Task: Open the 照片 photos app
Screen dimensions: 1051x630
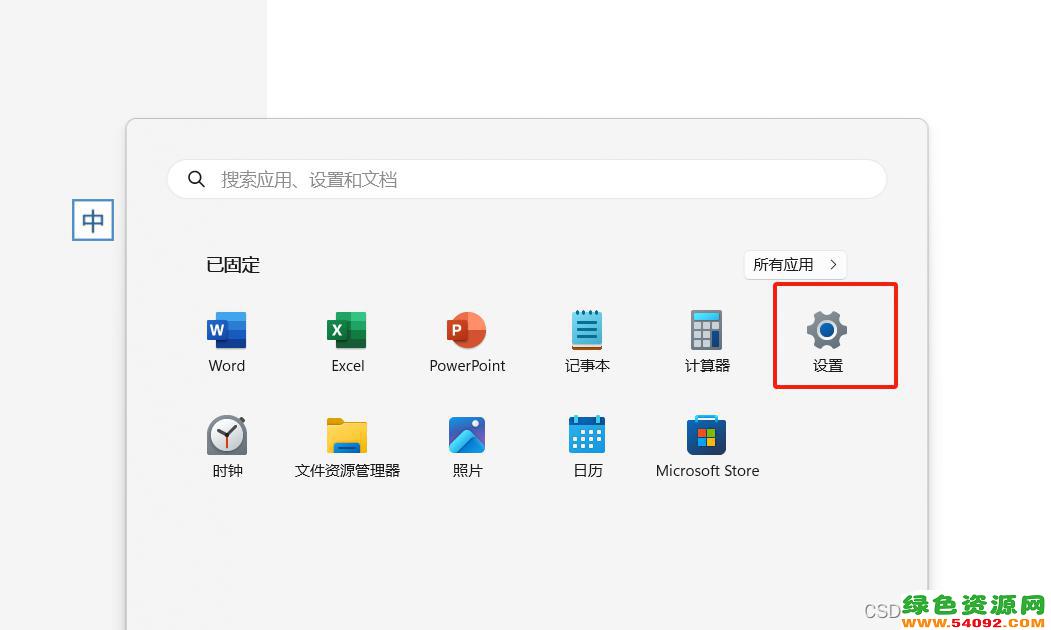Action: 467,435
